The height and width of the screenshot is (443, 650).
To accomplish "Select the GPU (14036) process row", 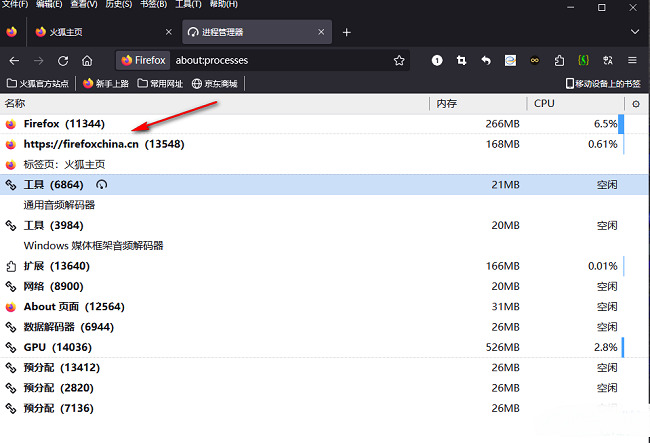I will click(x=324, y=347).
